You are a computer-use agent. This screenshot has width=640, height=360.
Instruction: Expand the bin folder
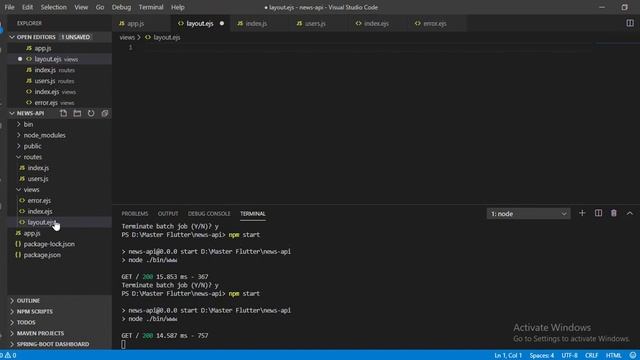pos(28,124)
